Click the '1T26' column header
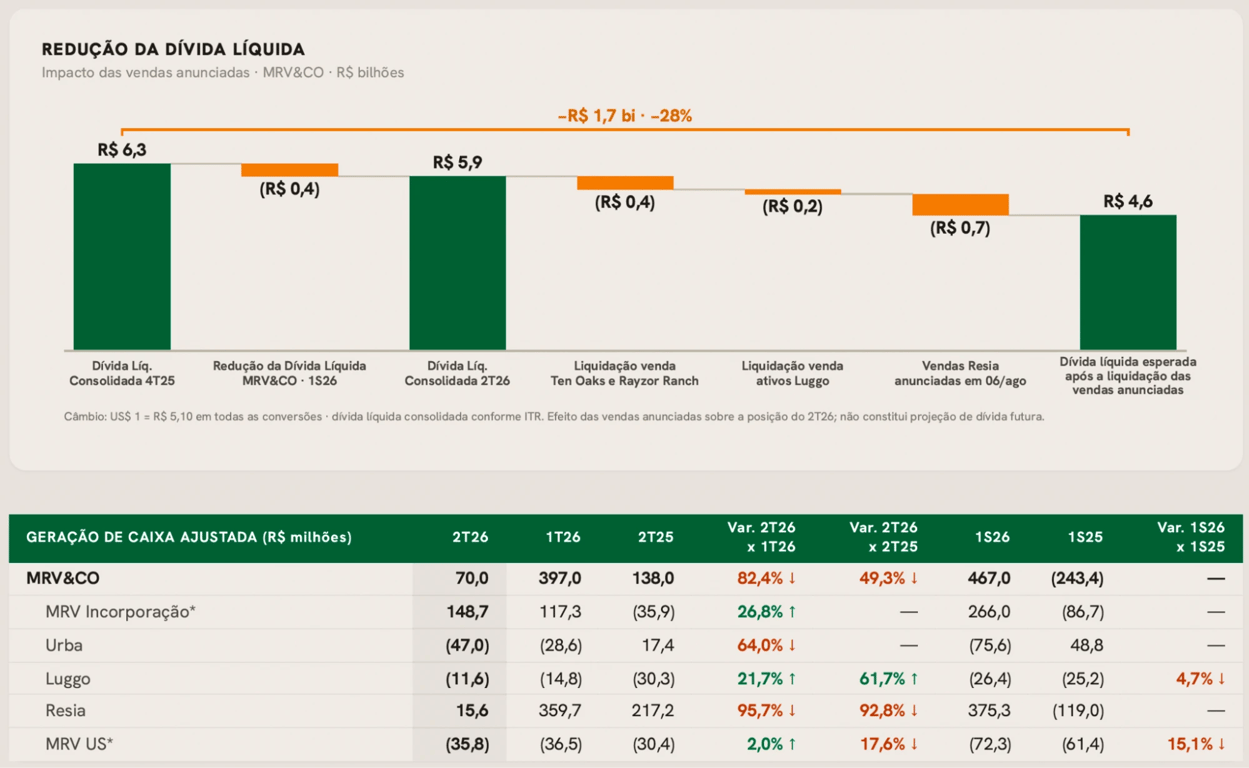The height and width of the screenshot is (768, 1249). click(x=563, y=538)
